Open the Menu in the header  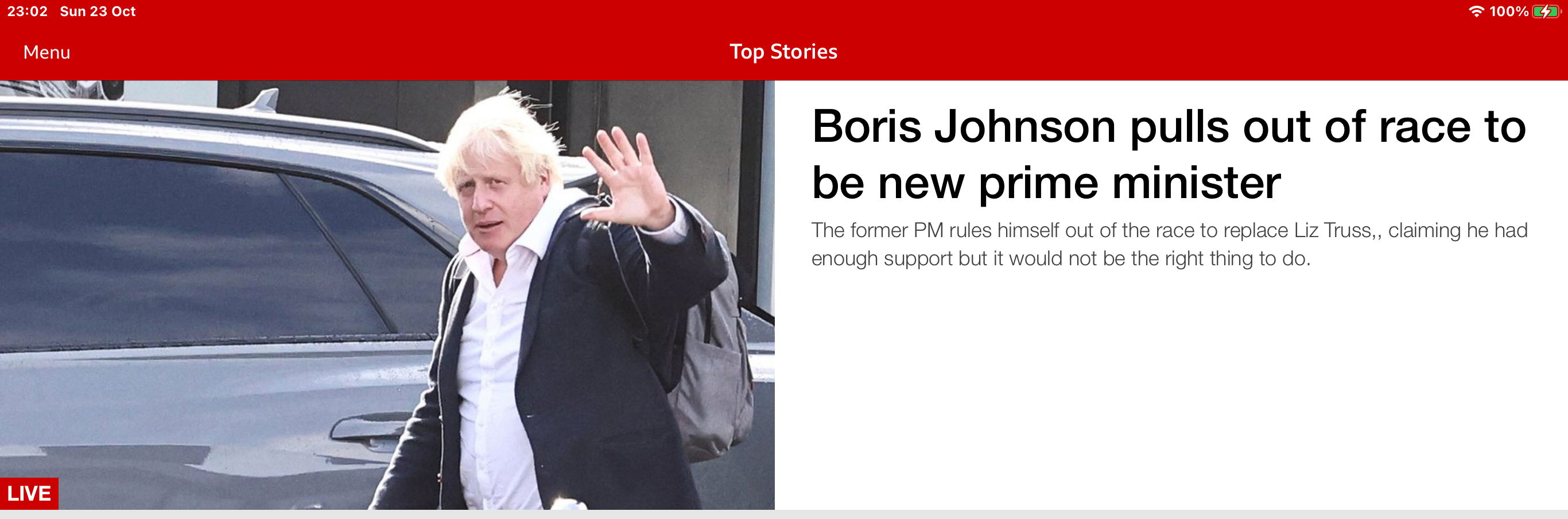click(47, 52)
